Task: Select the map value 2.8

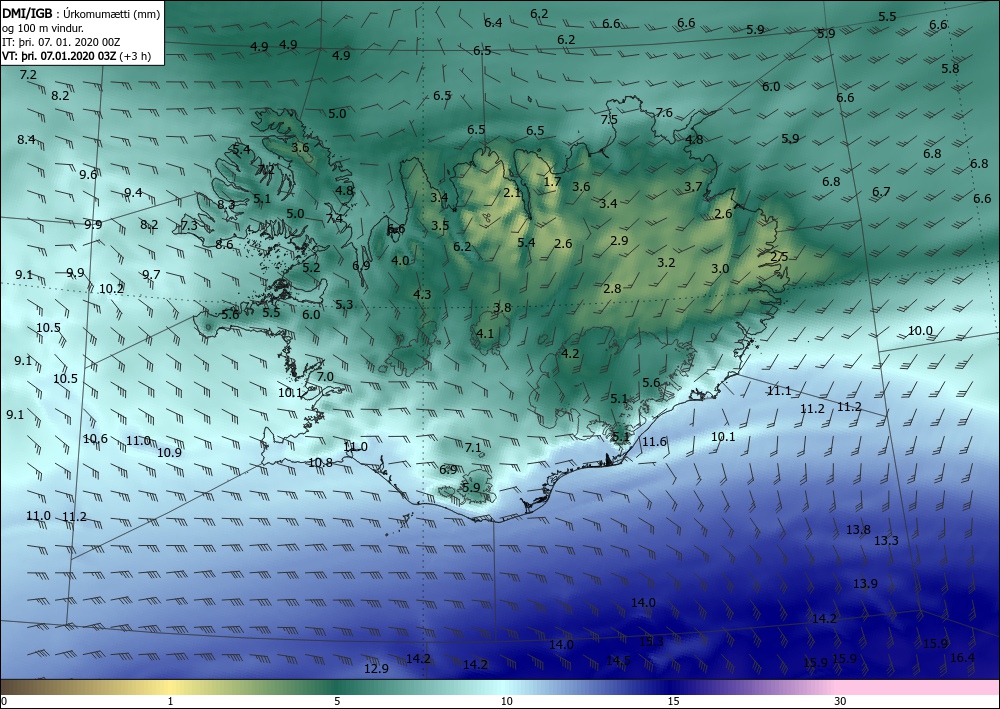Action: [x=612, y=288]
